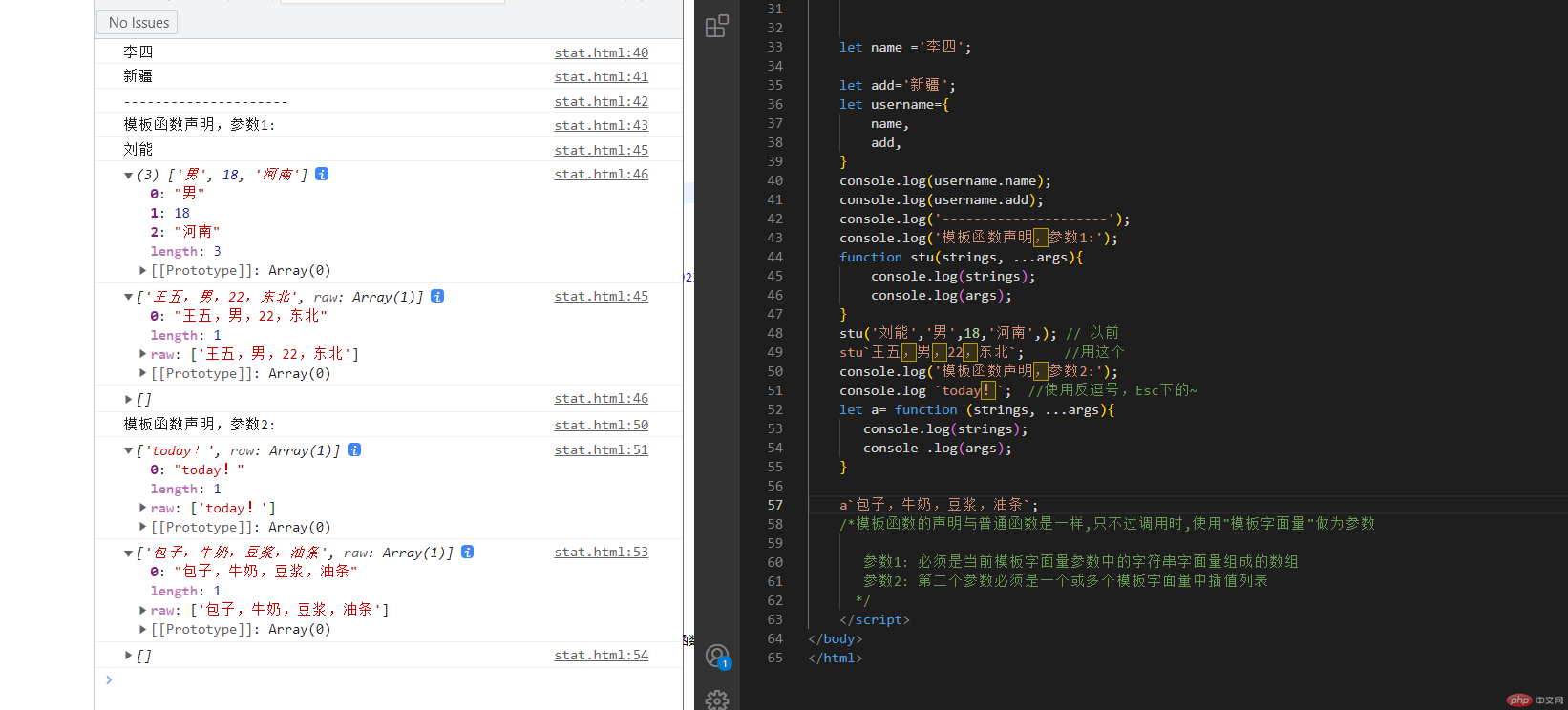Expand empty array logged at stat.html:46
The height and width of the screenshot is (710, 1568).
[x=129, y=399]
